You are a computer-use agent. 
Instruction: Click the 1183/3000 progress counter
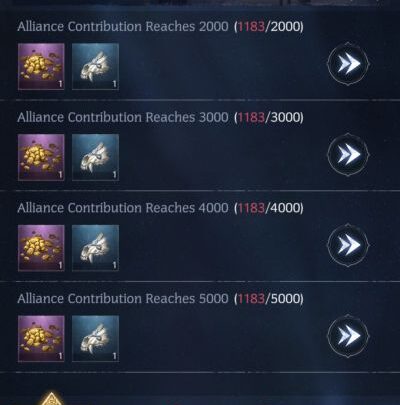pos(269,117)
